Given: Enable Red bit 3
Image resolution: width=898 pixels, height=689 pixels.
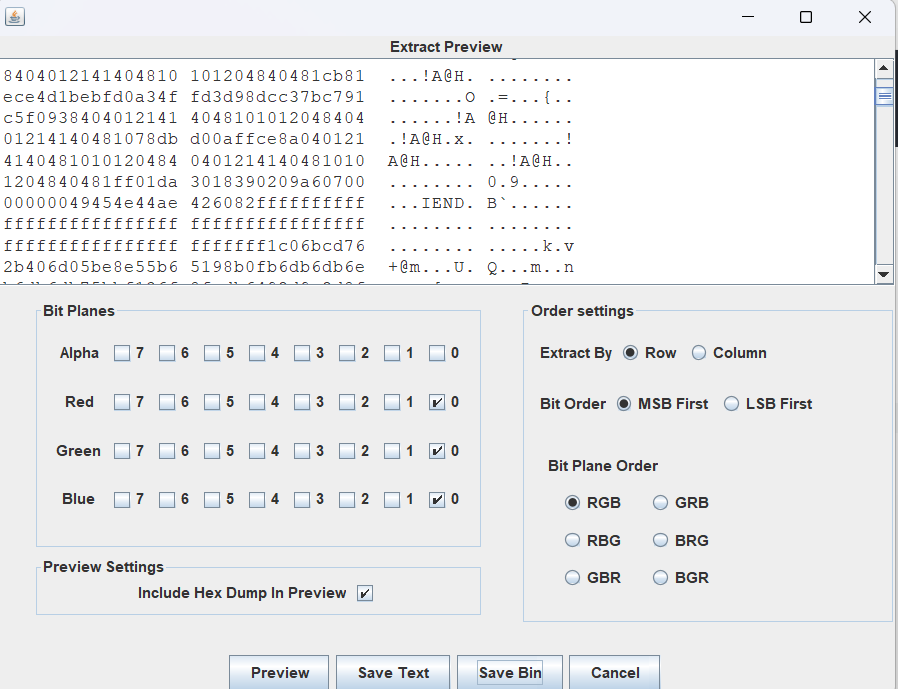Looking at the screenshot, I should click(x=302, y=402).
